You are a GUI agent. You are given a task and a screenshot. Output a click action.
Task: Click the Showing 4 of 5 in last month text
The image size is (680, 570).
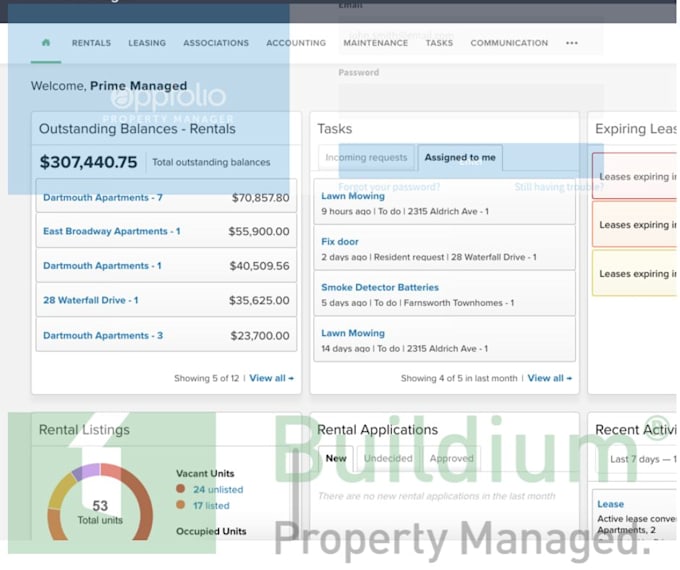click(459, 378)
